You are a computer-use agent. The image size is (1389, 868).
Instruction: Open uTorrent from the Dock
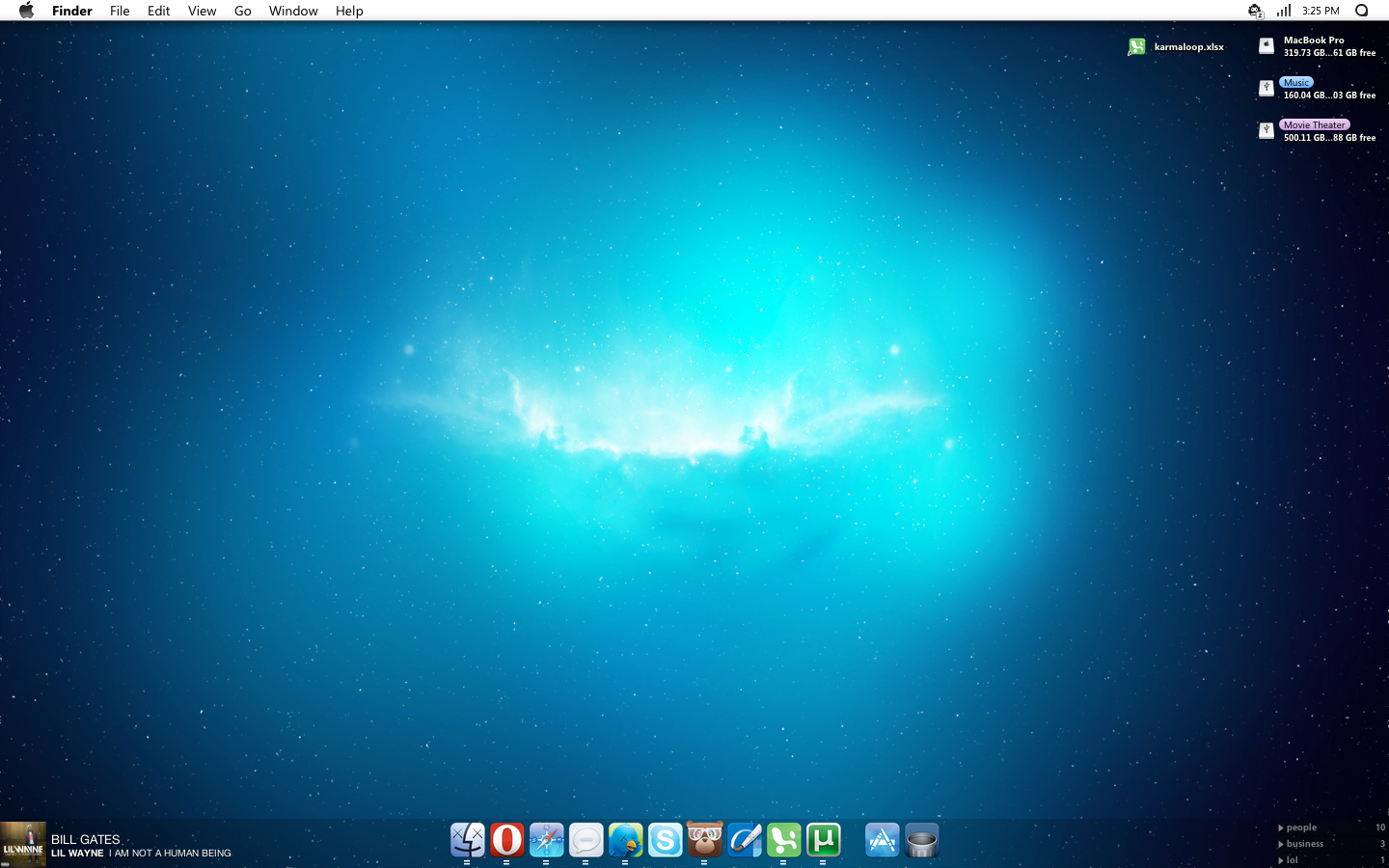coord(823,839)
